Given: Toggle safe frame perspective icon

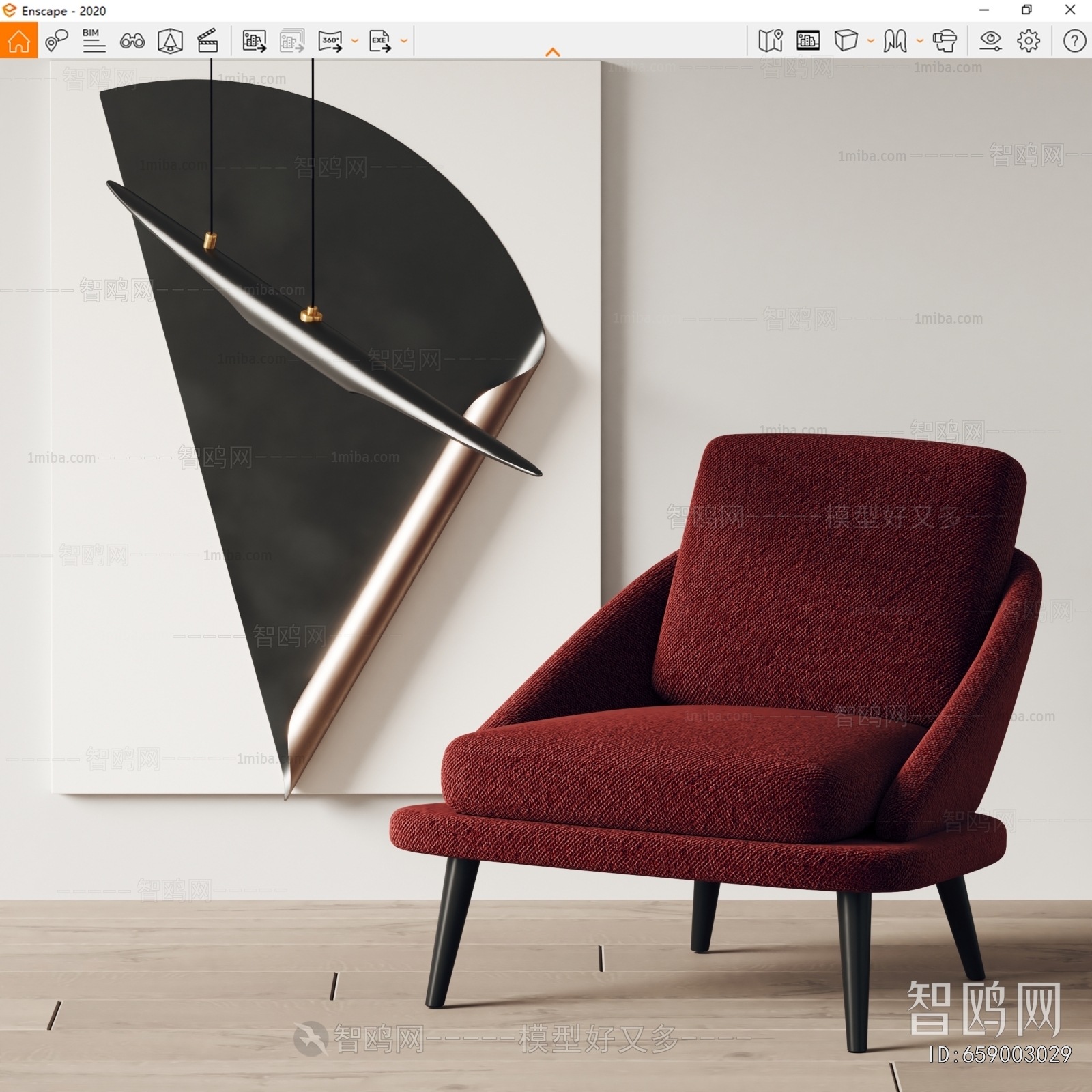Looking at the screenshot, I should (x=170, y=41).
